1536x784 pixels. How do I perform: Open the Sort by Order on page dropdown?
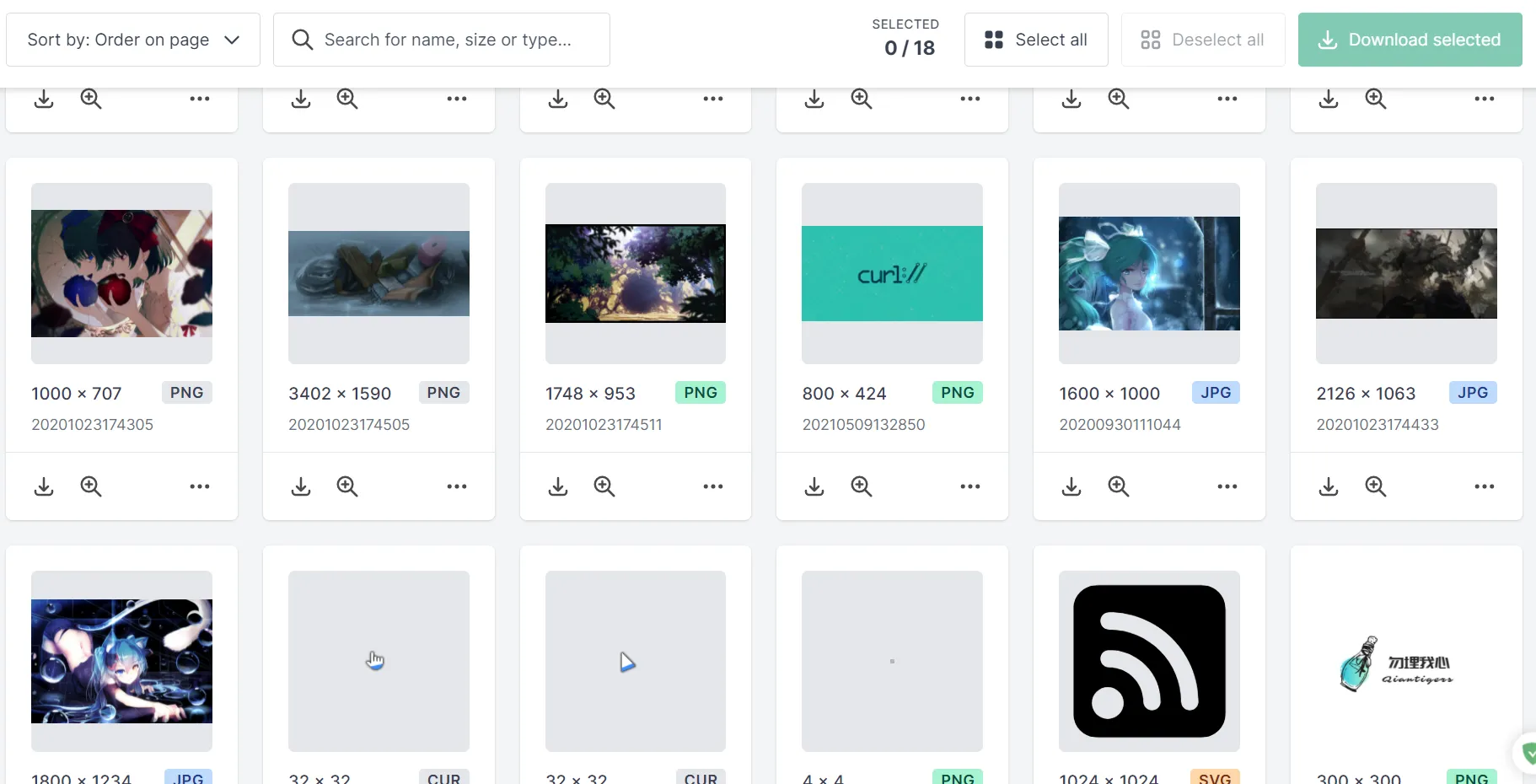[x=133, y=40]
